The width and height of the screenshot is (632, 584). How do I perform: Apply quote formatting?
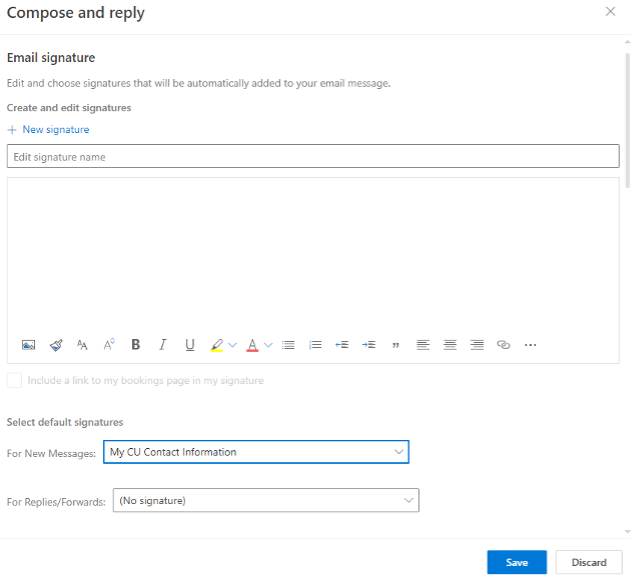pos(396,345)
